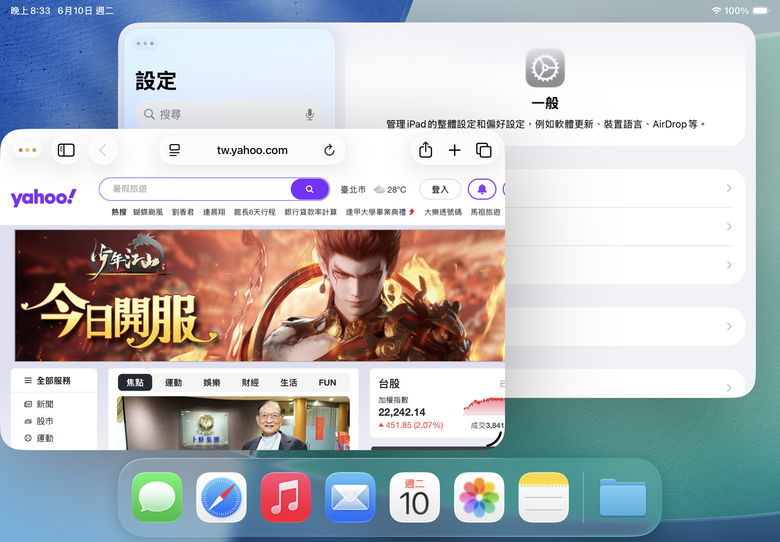The width and height of the screenshot is (780, 542).
Task: Expand the second Settings row chevron
Action: pyautogui.click(x=729, y=227)
